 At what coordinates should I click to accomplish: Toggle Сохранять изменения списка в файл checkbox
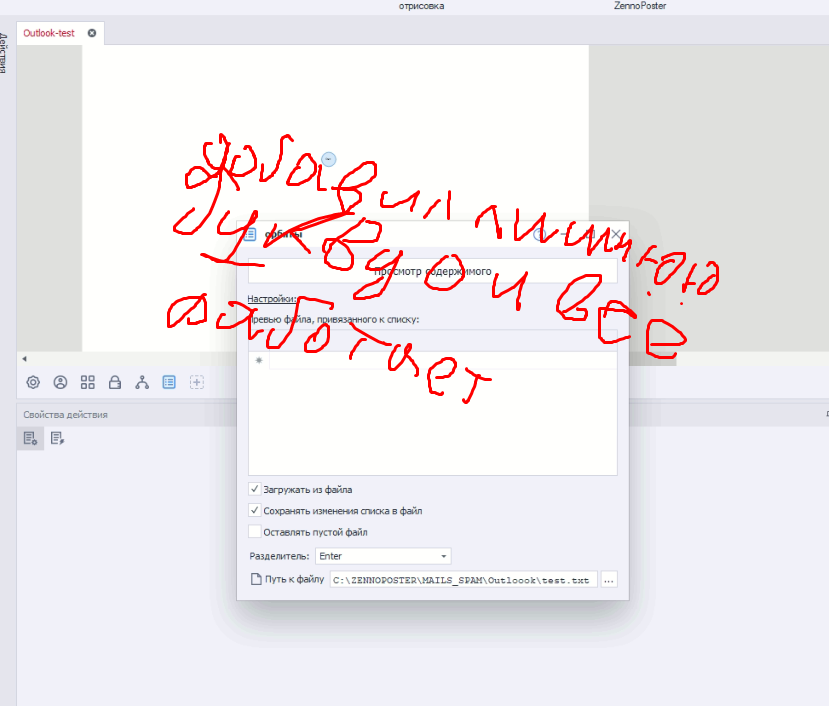[x=254, y=510]
